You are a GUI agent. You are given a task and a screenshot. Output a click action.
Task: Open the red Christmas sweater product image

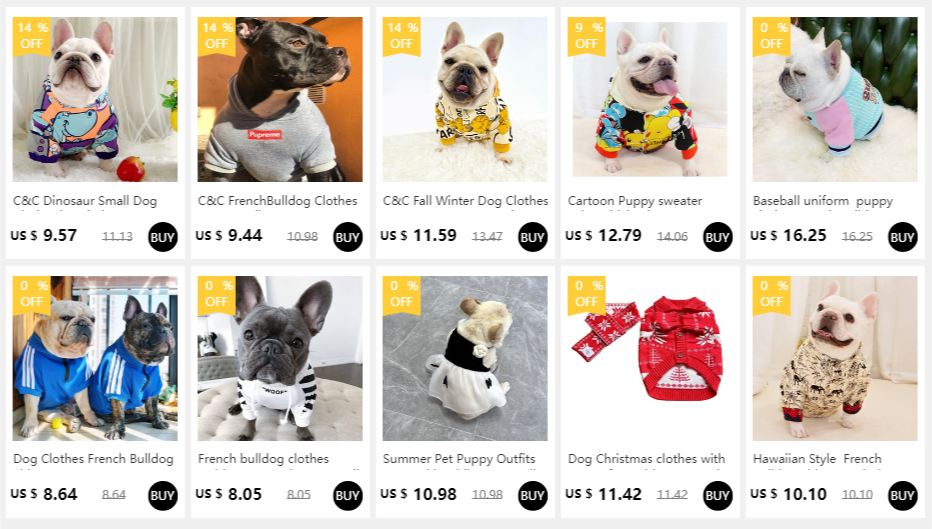pyautogui.click(x=650, y=358)
